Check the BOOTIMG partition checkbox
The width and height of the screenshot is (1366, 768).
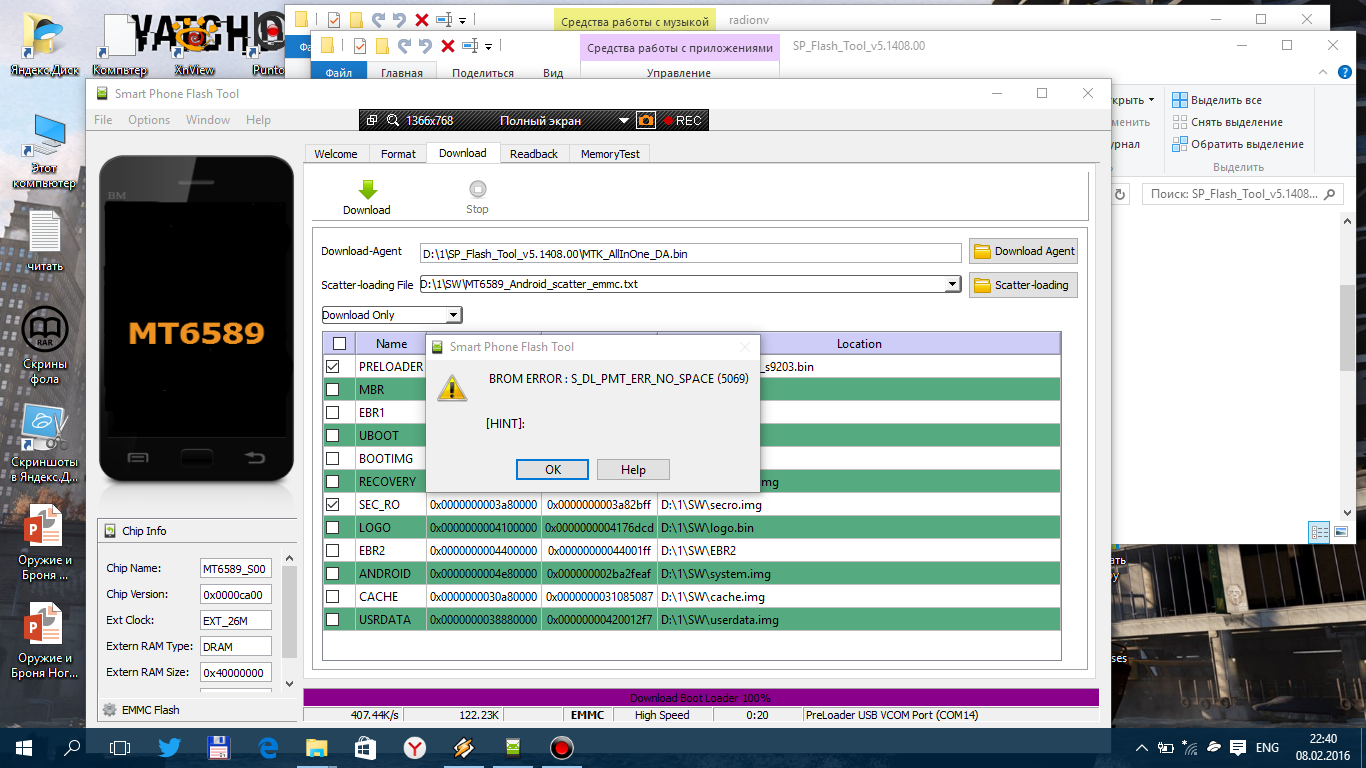tap(333, 459)
